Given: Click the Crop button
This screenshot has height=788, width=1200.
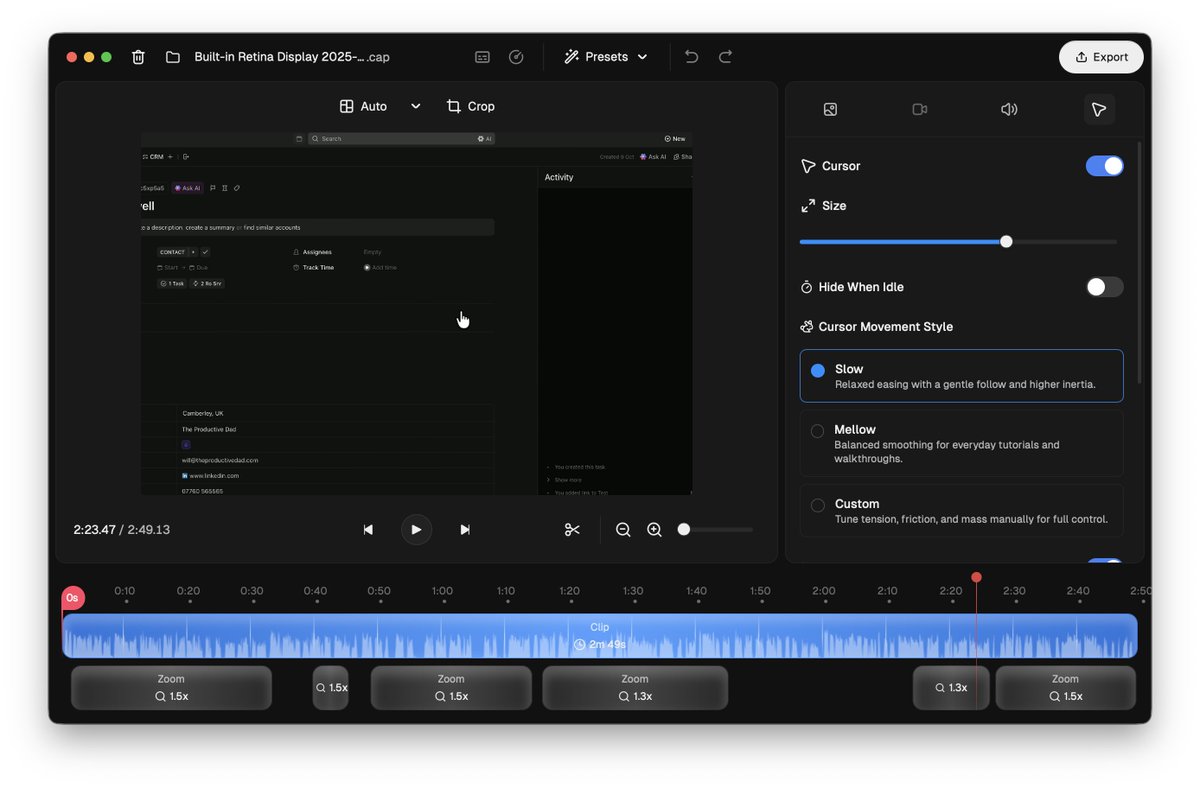Looking at the screenshot, I should (x=471, y=106).
